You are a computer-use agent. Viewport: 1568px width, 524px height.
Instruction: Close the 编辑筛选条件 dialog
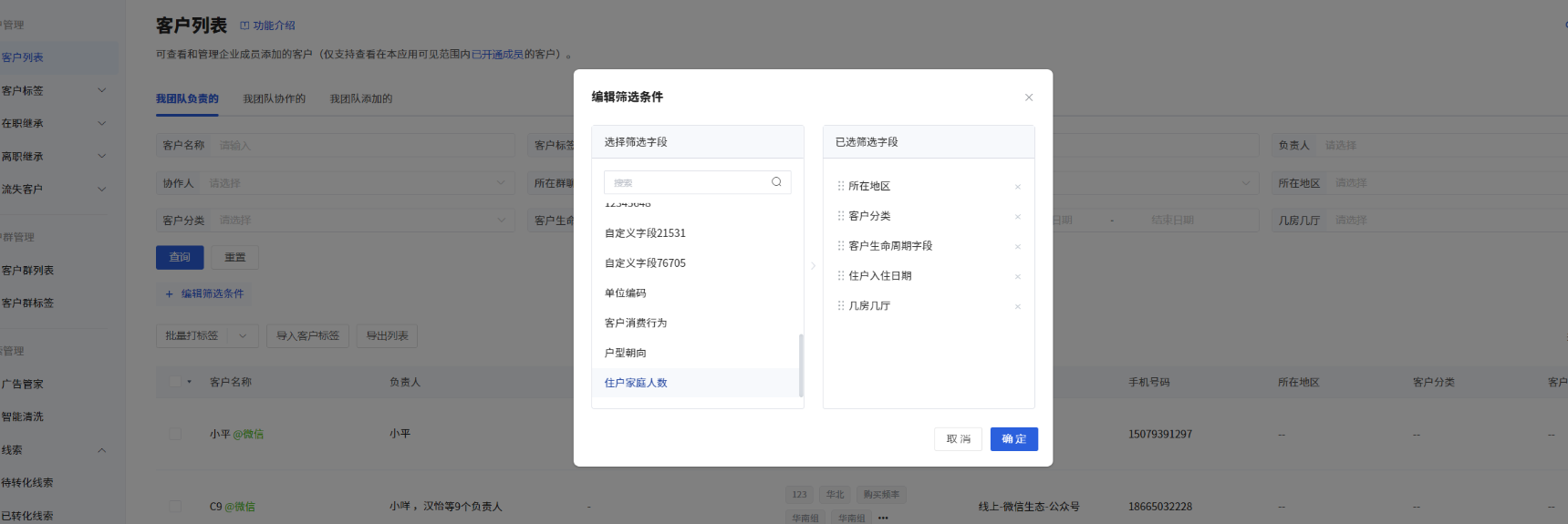1028,98
